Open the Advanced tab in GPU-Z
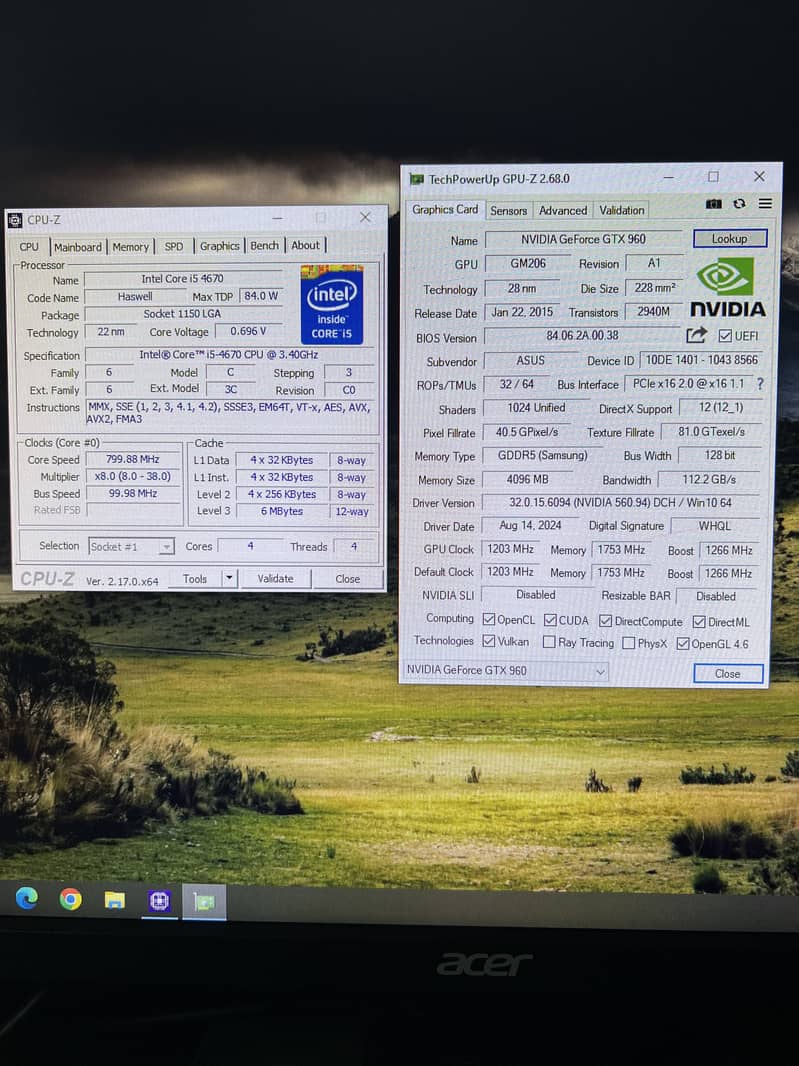Screen dimensions: 799x1066 (x=562, y=211)
